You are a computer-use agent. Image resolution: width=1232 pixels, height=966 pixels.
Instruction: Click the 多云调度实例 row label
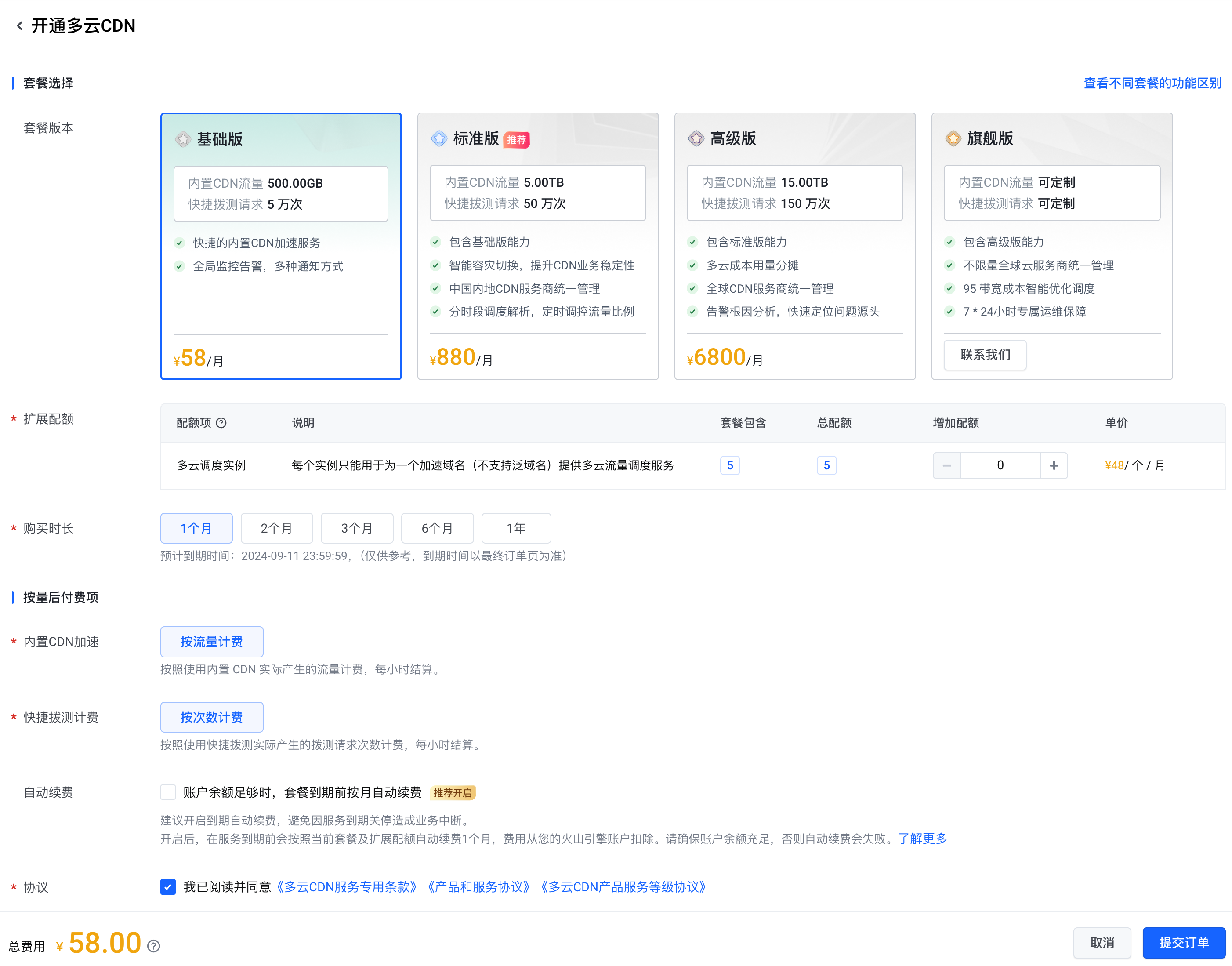[211, 465]
